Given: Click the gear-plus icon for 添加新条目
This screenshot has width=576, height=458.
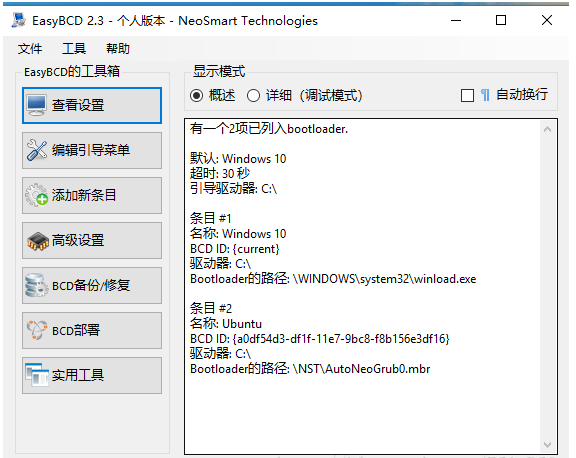Looking at the screenshot, I should 36,195.
